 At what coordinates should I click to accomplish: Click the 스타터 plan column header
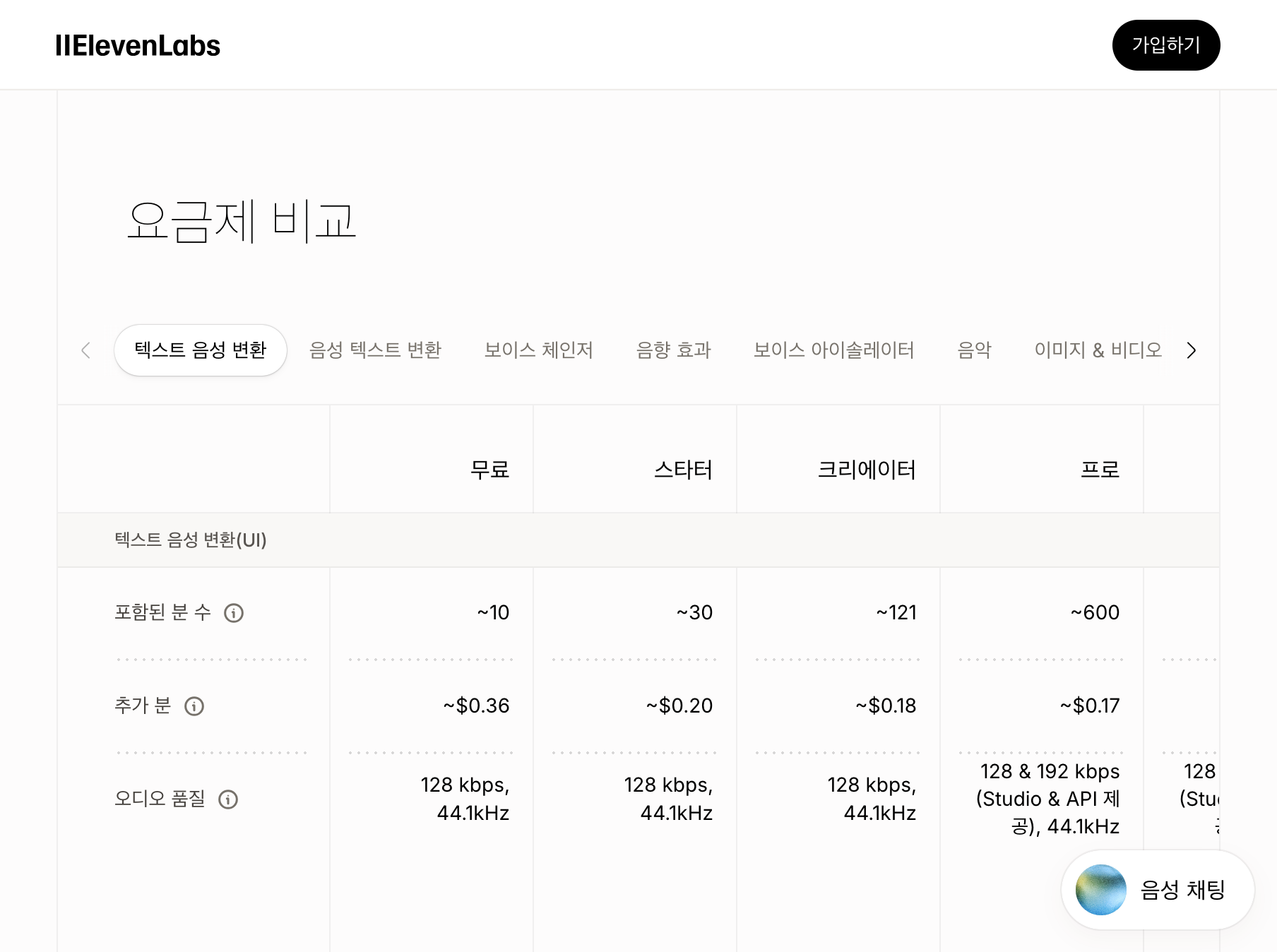[x=684, y=470]
